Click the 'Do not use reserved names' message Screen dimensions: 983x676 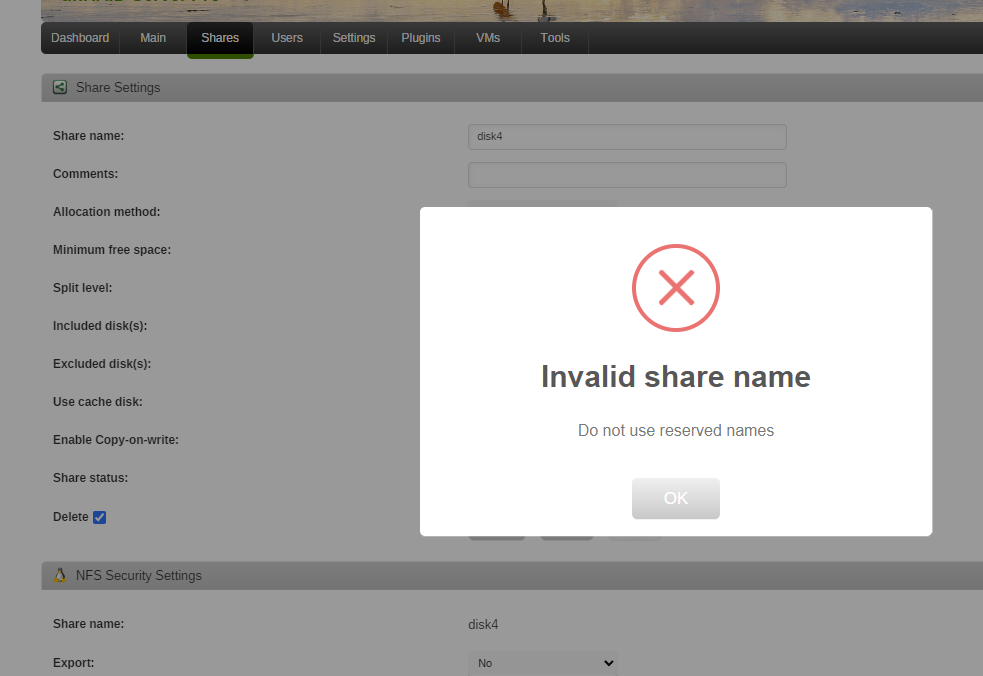[x=675, y=430]
